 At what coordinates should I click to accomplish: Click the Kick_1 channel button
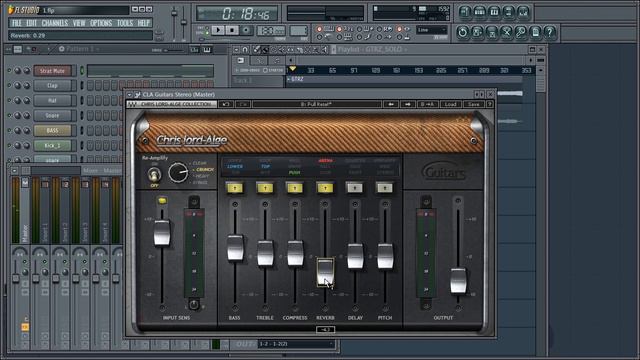point(53,145)
